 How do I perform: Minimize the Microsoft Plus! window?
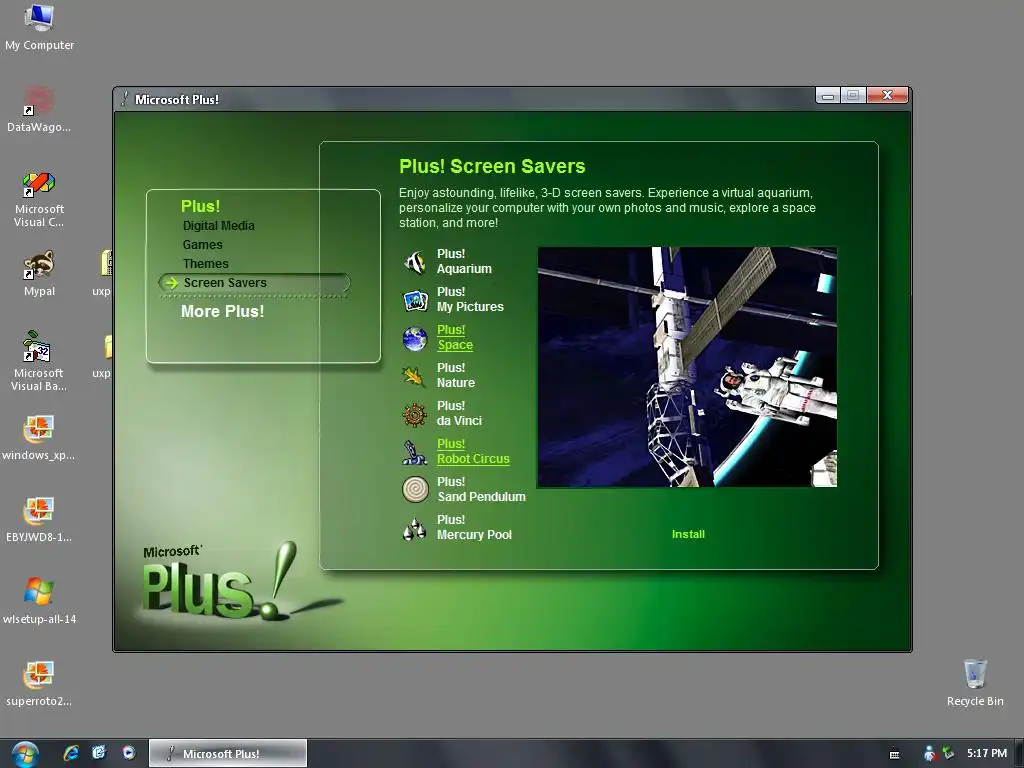click(828, 96)
